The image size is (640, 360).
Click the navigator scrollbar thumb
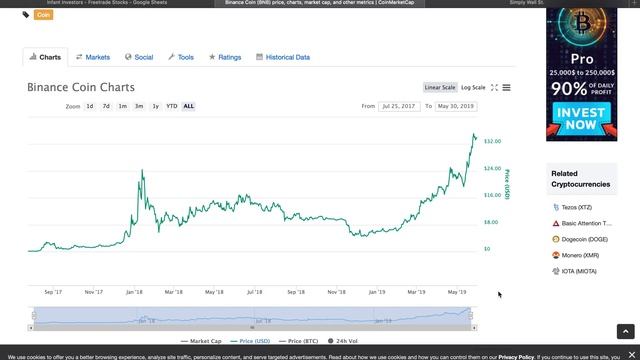(252, 328)
